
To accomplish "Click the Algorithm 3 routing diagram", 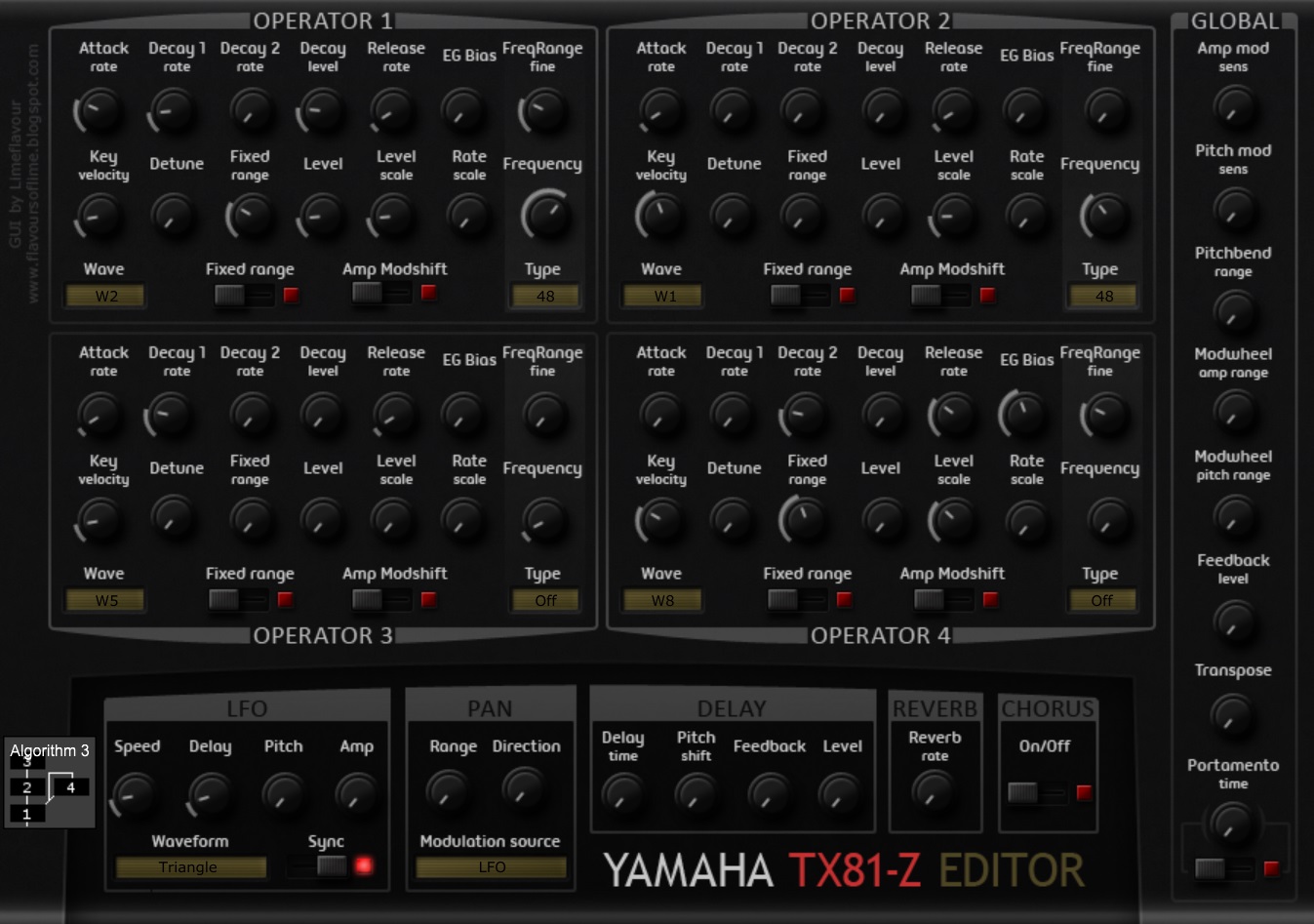I will pos(49,782).
